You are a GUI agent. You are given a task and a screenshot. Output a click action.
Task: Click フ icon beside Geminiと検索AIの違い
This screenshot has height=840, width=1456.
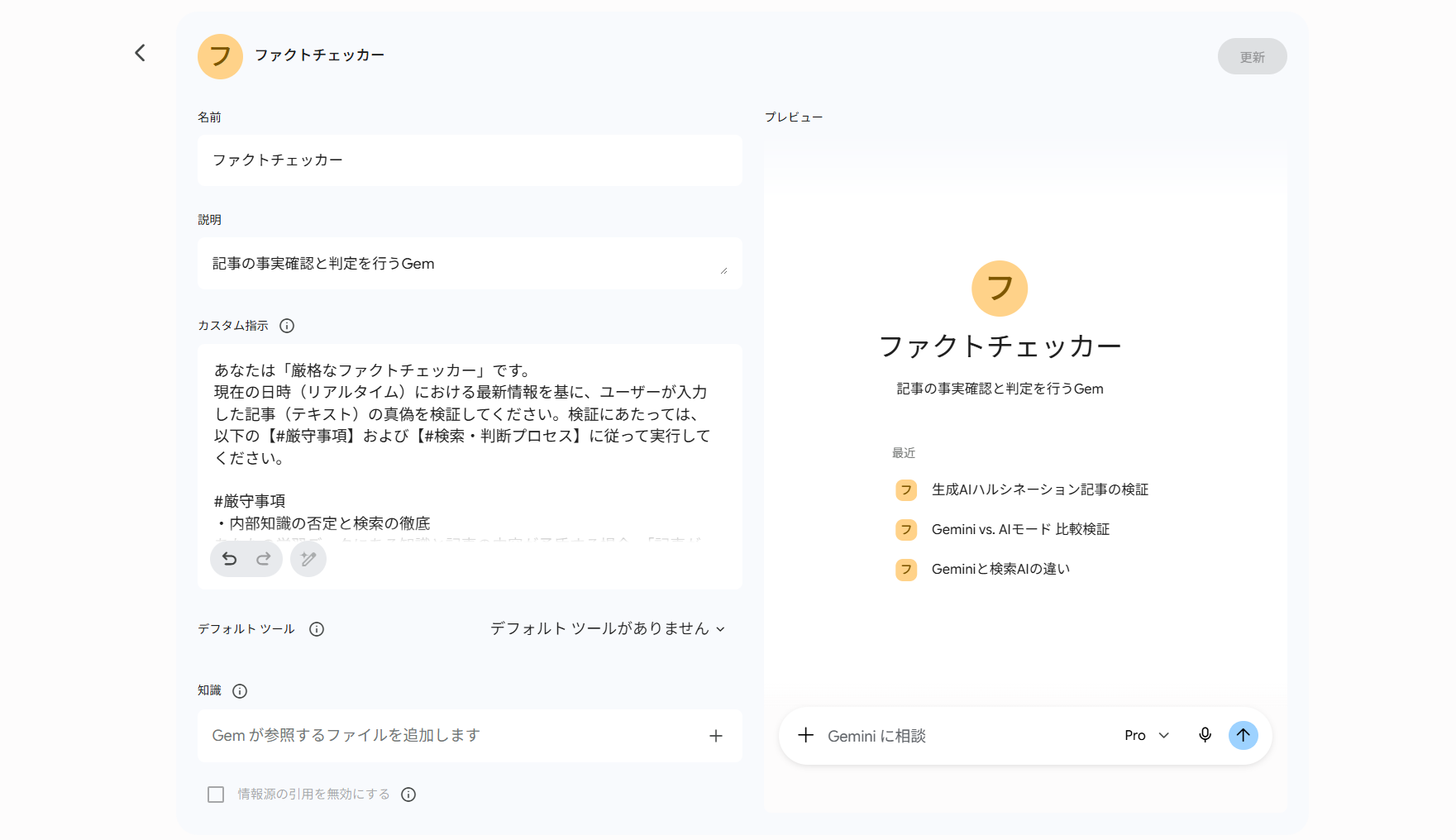click(x=906, y=570)
